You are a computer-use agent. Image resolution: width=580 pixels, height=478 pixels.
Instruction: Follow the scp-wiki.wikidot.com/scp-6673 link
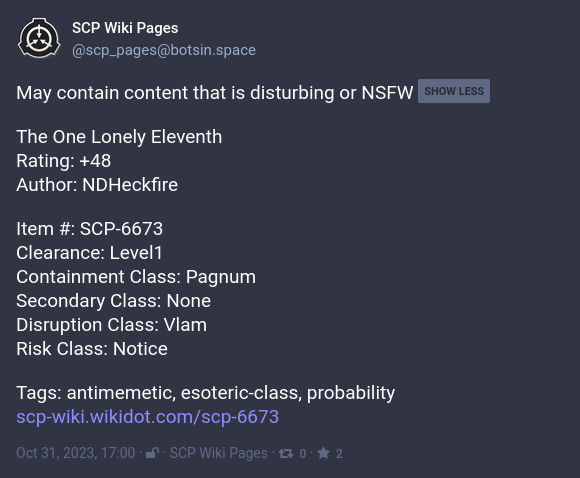point(148,417)
